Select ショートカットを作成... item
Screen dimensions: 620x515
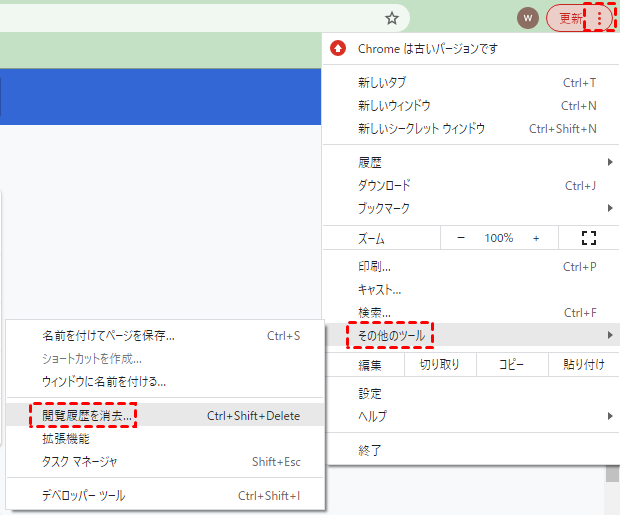tap(165, 359)
